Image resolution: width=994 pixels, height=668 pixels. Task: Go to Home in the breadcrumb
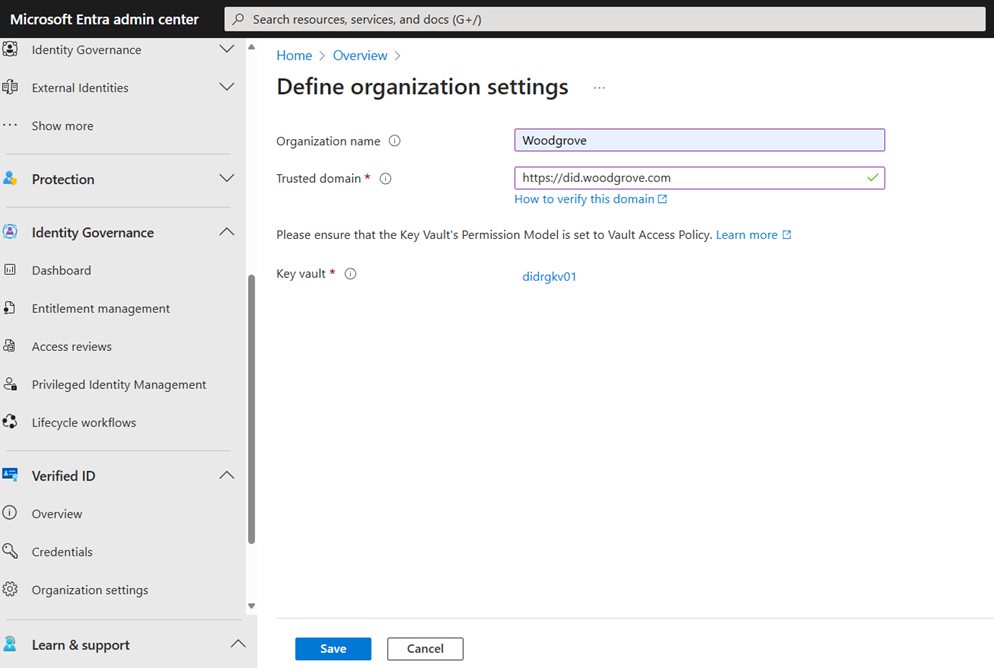coord(294,56)
